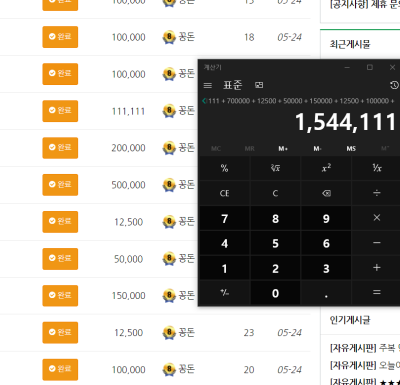
Task: Click the divide operator key
Action: [377, 193]
